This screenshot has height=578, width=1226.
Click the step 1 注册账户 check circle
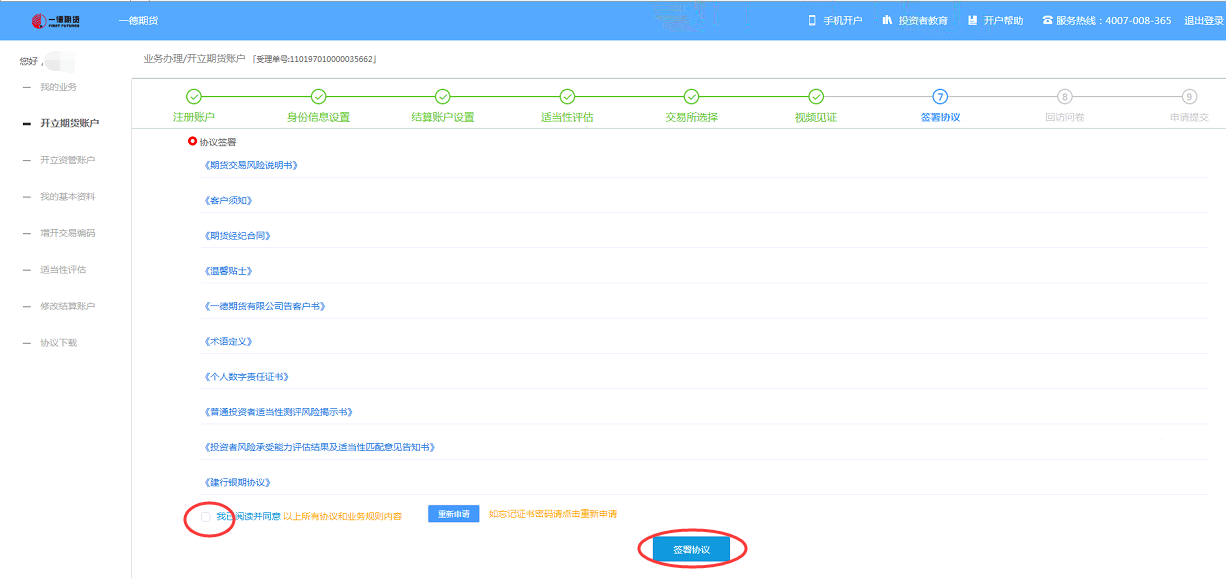click(x=194, y=97)
